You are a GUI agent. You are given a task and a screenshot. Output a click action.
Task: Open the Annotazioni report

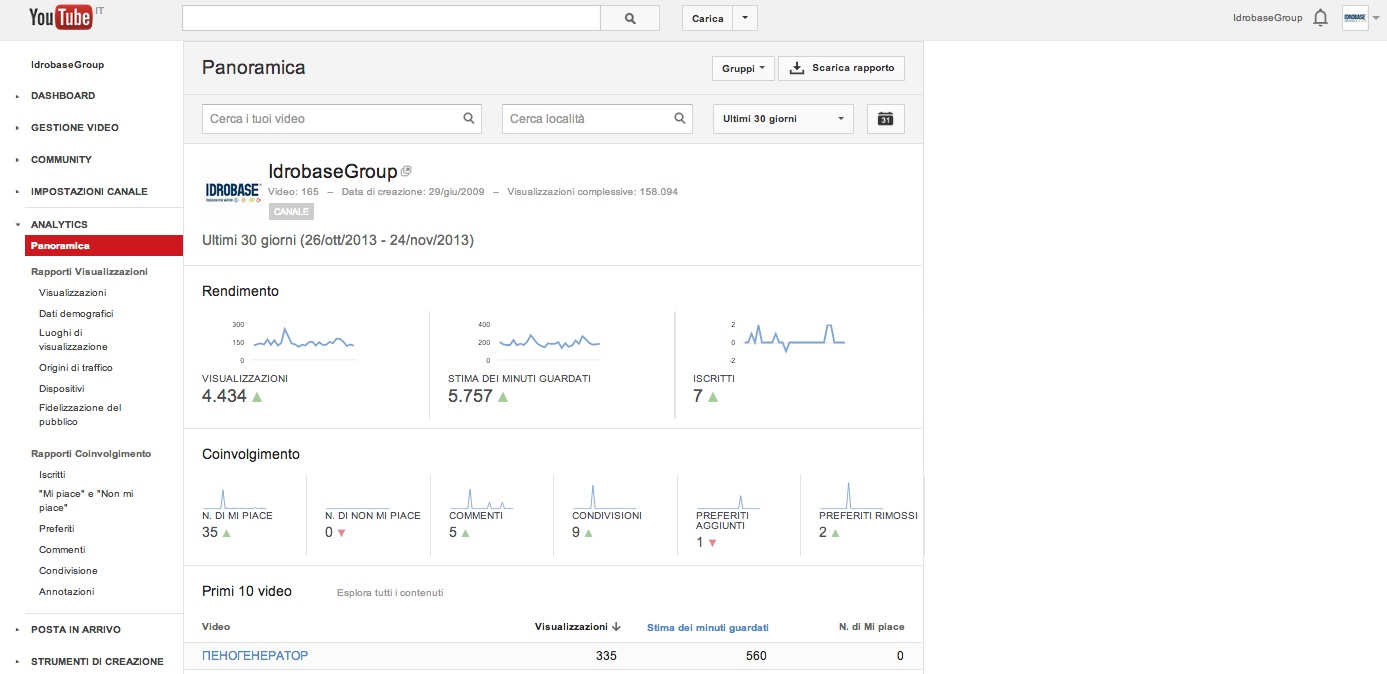click(66, 592)
